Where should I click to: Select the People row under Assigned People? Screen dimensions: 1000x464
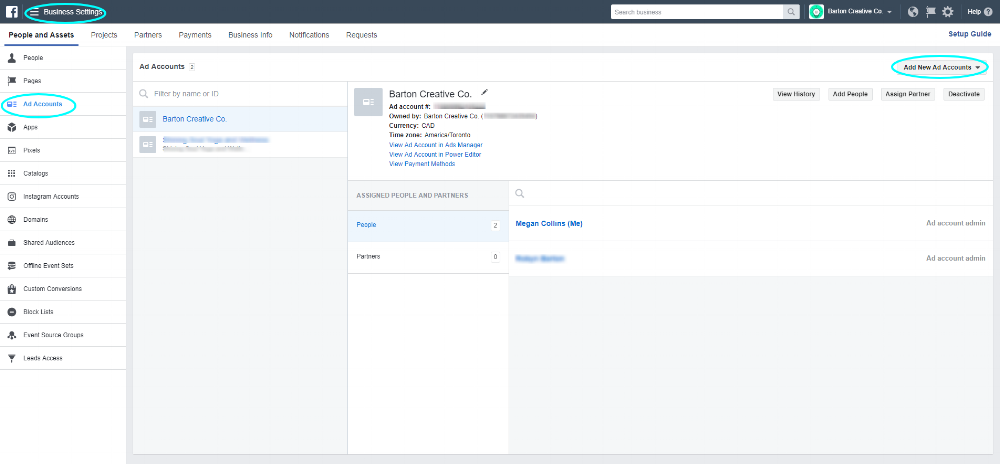click(428, 225)
